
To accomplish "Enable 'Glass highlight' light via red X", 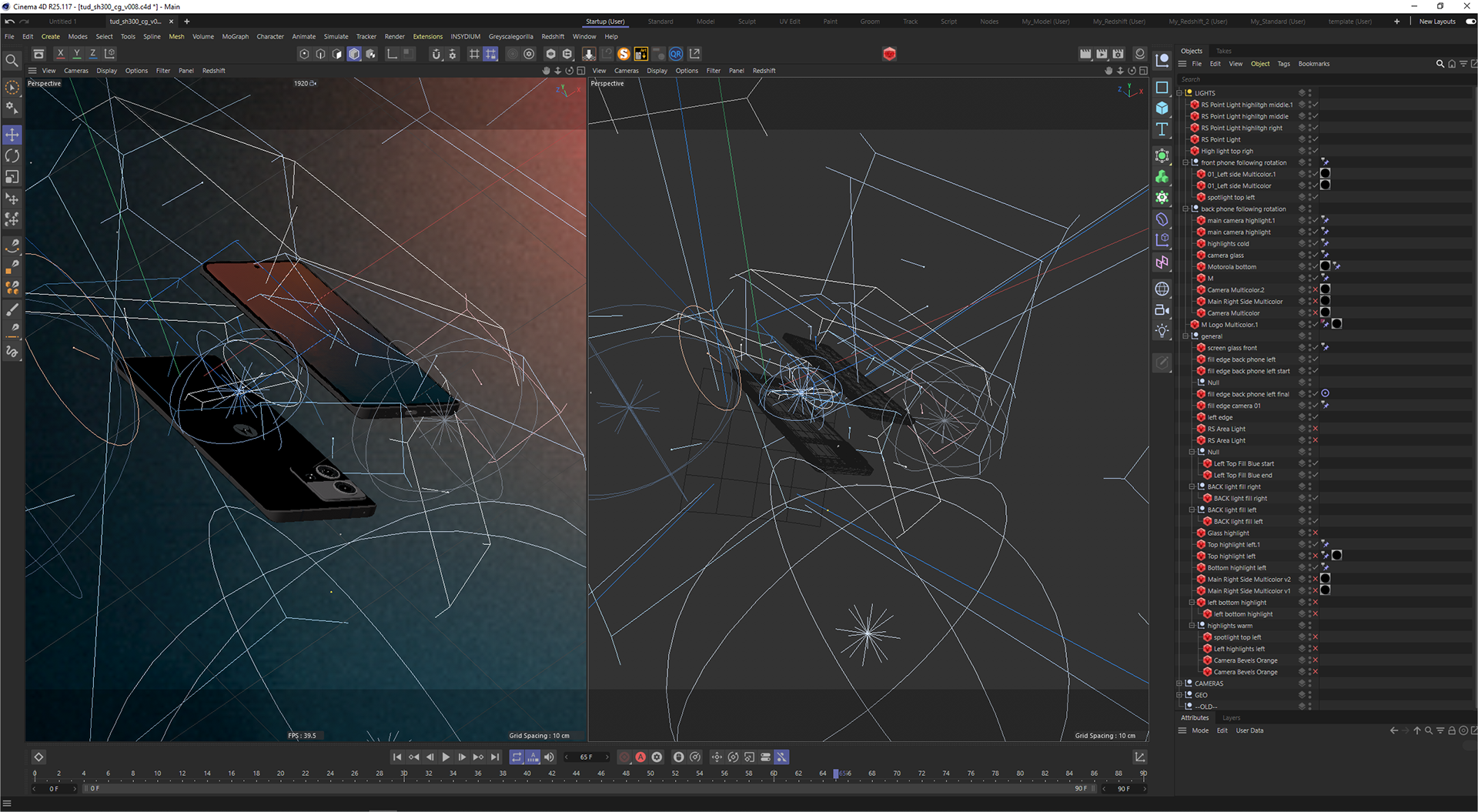I will tap(1315, 533).
